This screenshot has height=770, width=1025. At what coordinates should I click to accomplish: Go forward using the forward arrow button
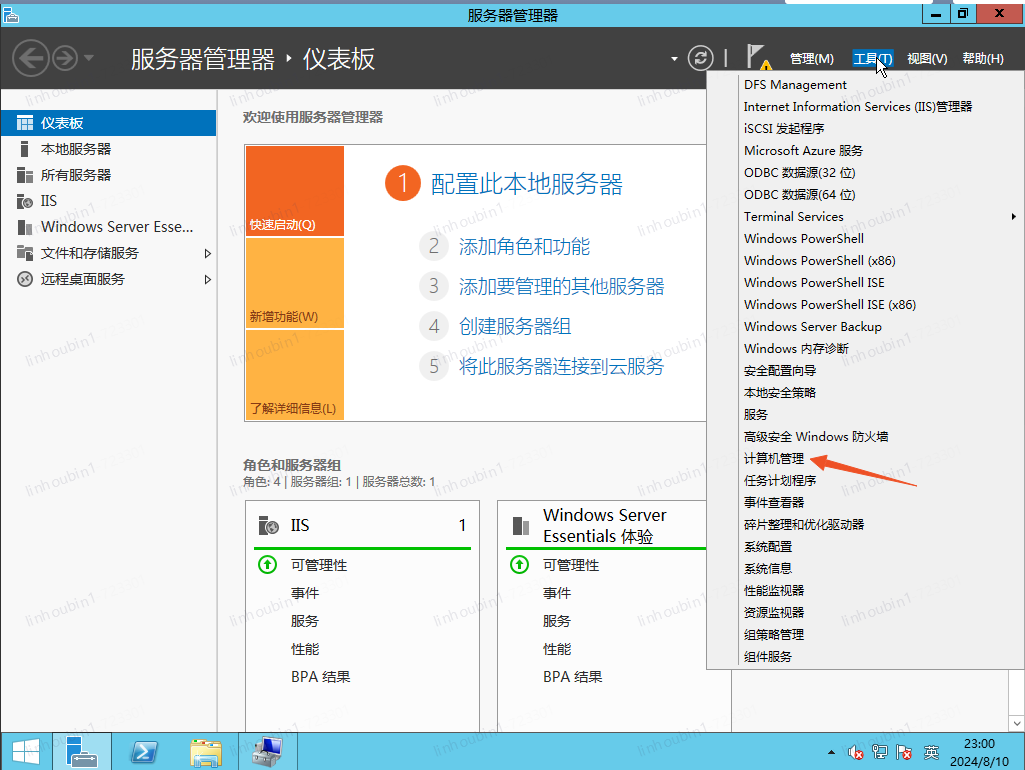point(65,59)
